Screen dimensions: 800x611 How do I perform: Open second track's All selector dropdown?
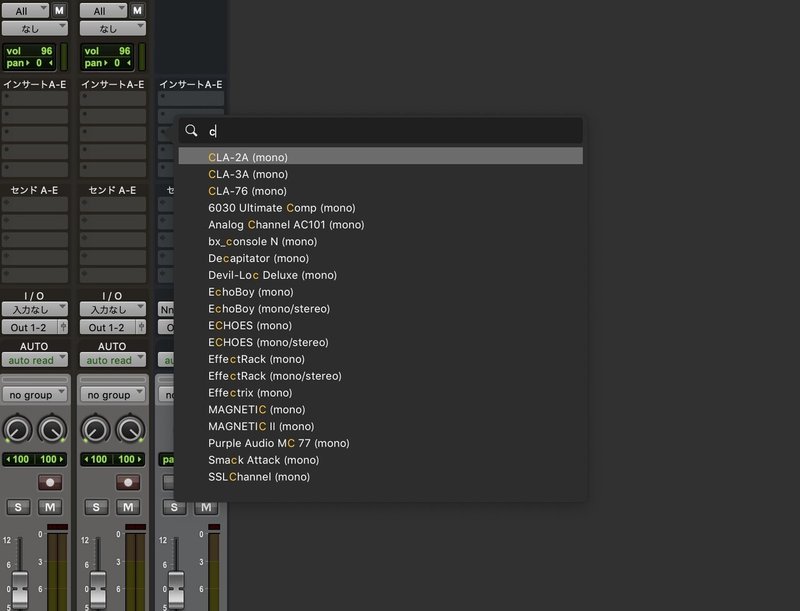tap(103, 10)
